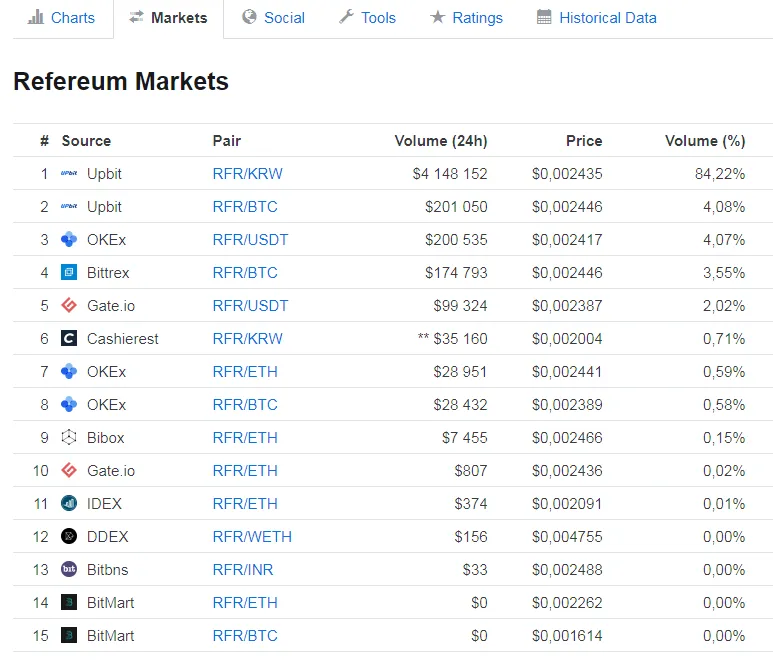Sort by Volume (%) column header
The height and width of the screenshot is (662, 773).
click(705, 141)
